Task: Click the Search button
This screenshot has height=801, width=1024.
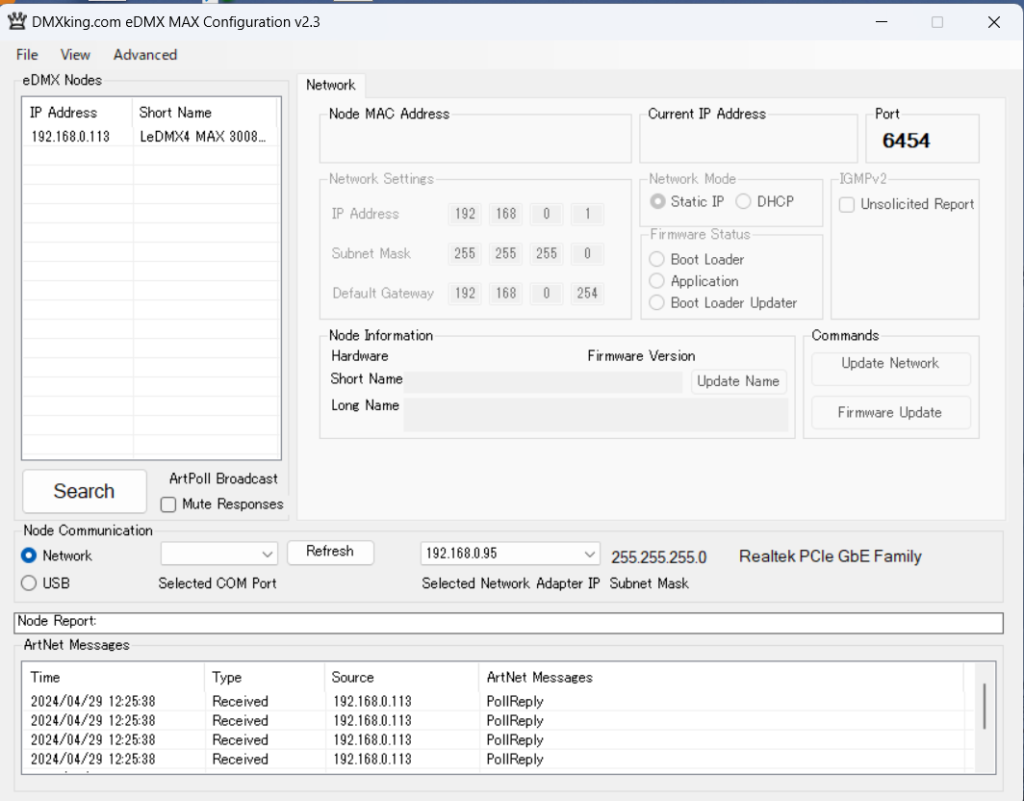Action: (x=84, y=491)
